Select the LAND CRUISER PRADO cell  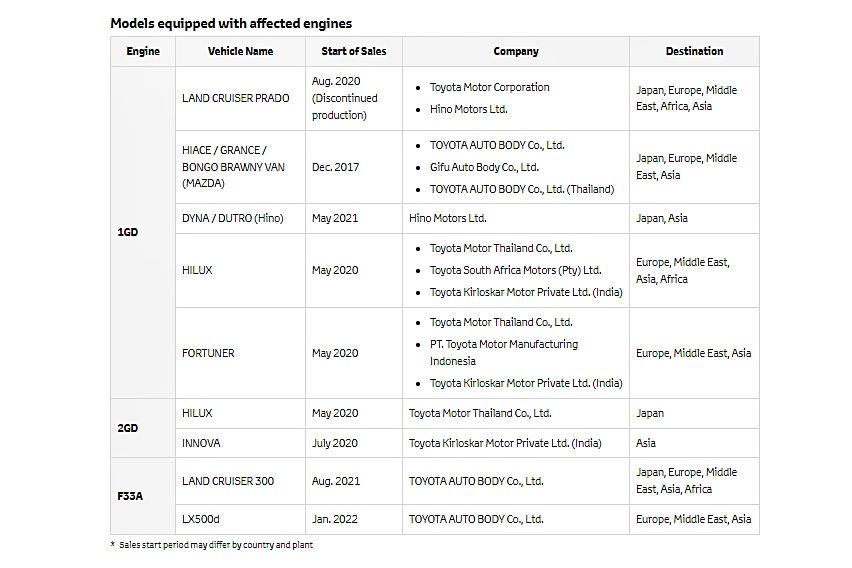(x=236, y=98)
